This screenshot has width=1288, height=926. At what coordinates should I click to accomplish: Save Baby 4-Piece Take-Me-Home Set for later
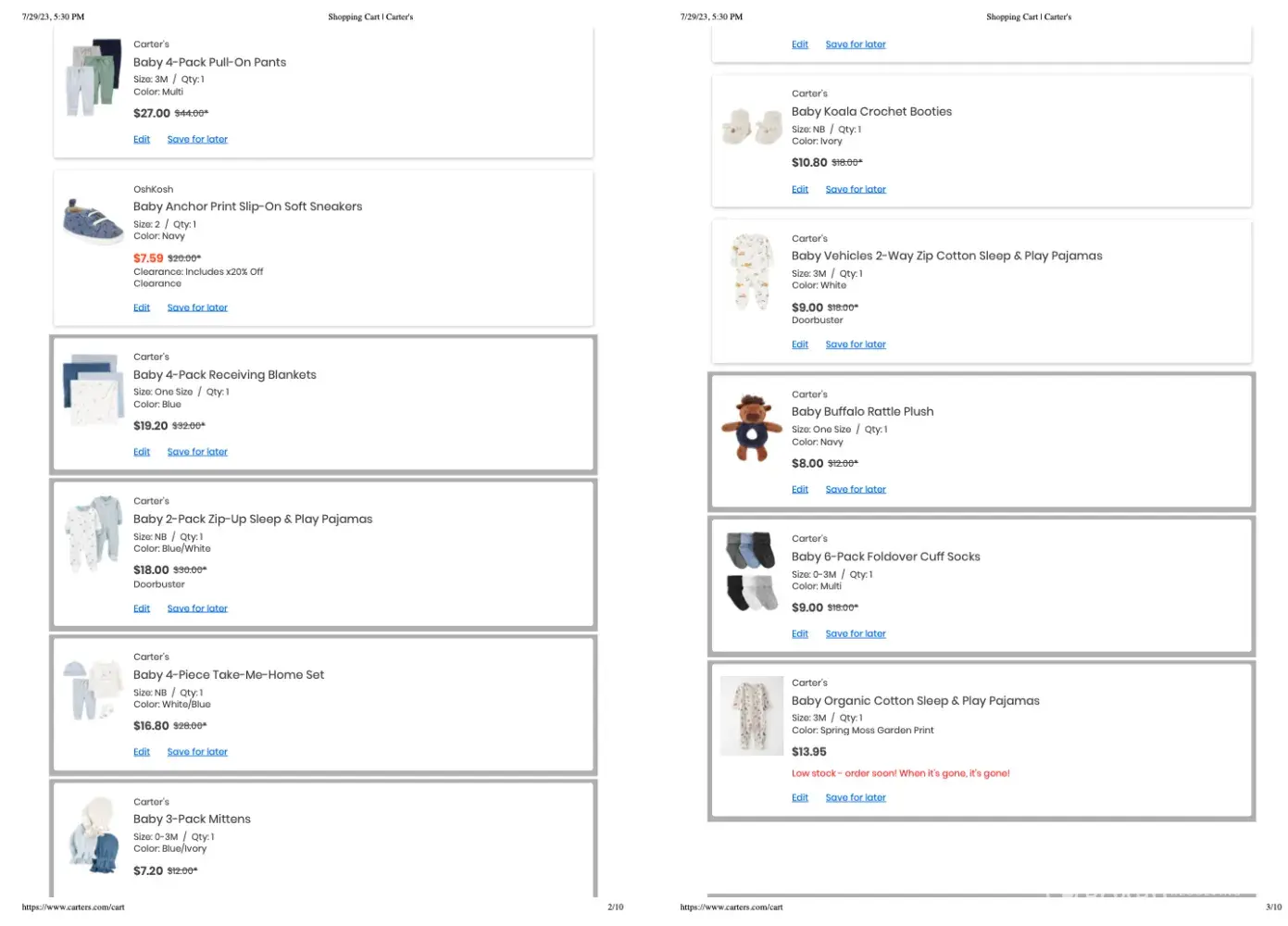point(197,753)
